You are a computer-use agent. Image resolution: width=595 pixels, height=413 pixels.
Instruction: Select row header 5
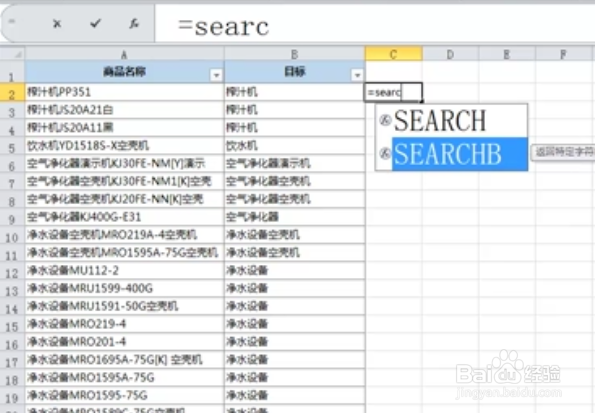[12, 147]
